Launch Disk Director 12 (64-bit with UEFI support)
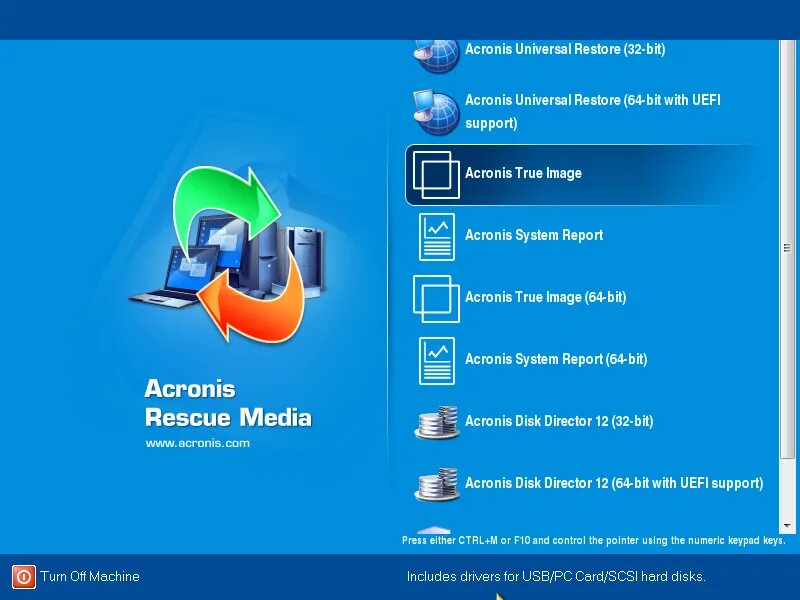Screen dimensions: 800x600 614,483
